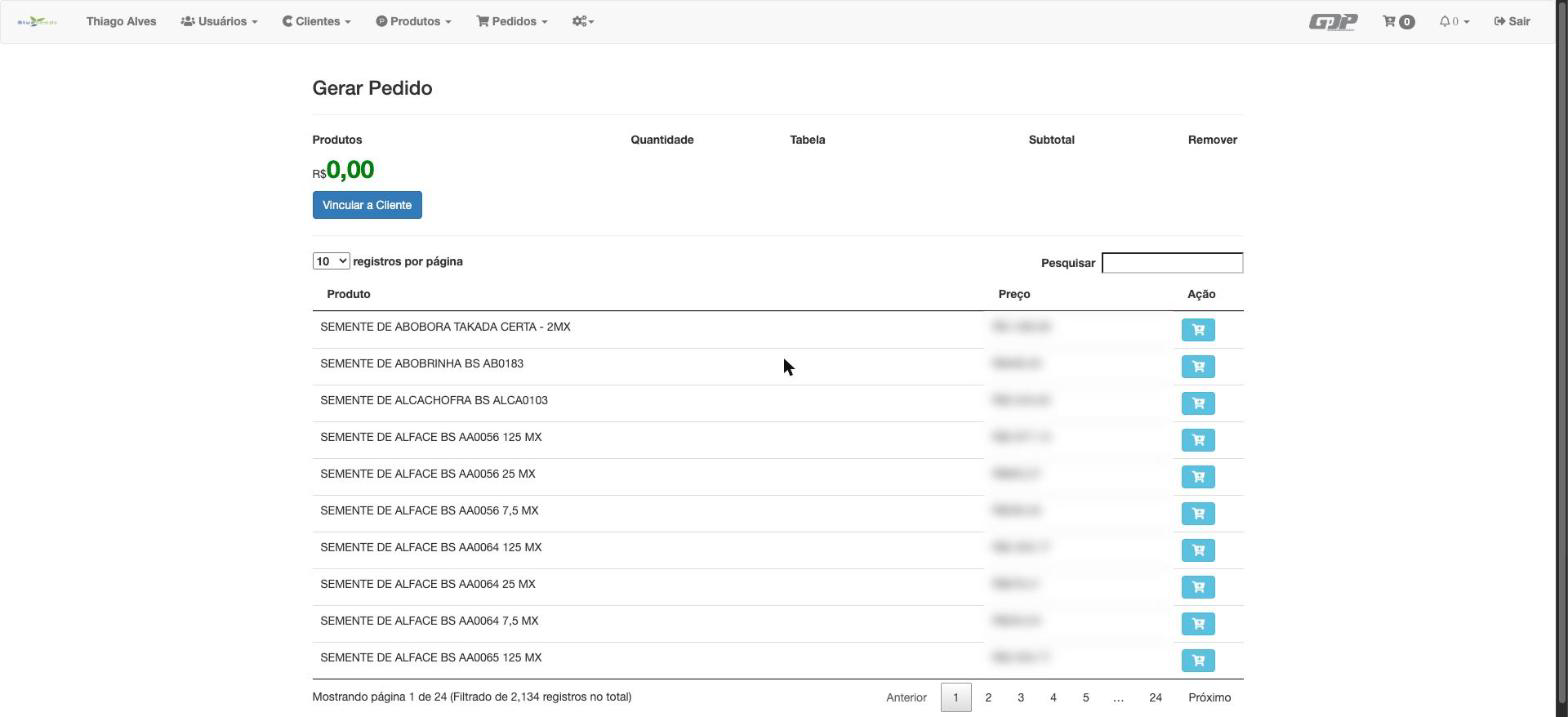Open the shopping cart in navbar
This screenshot has height=717, width=1568.
1398,21
